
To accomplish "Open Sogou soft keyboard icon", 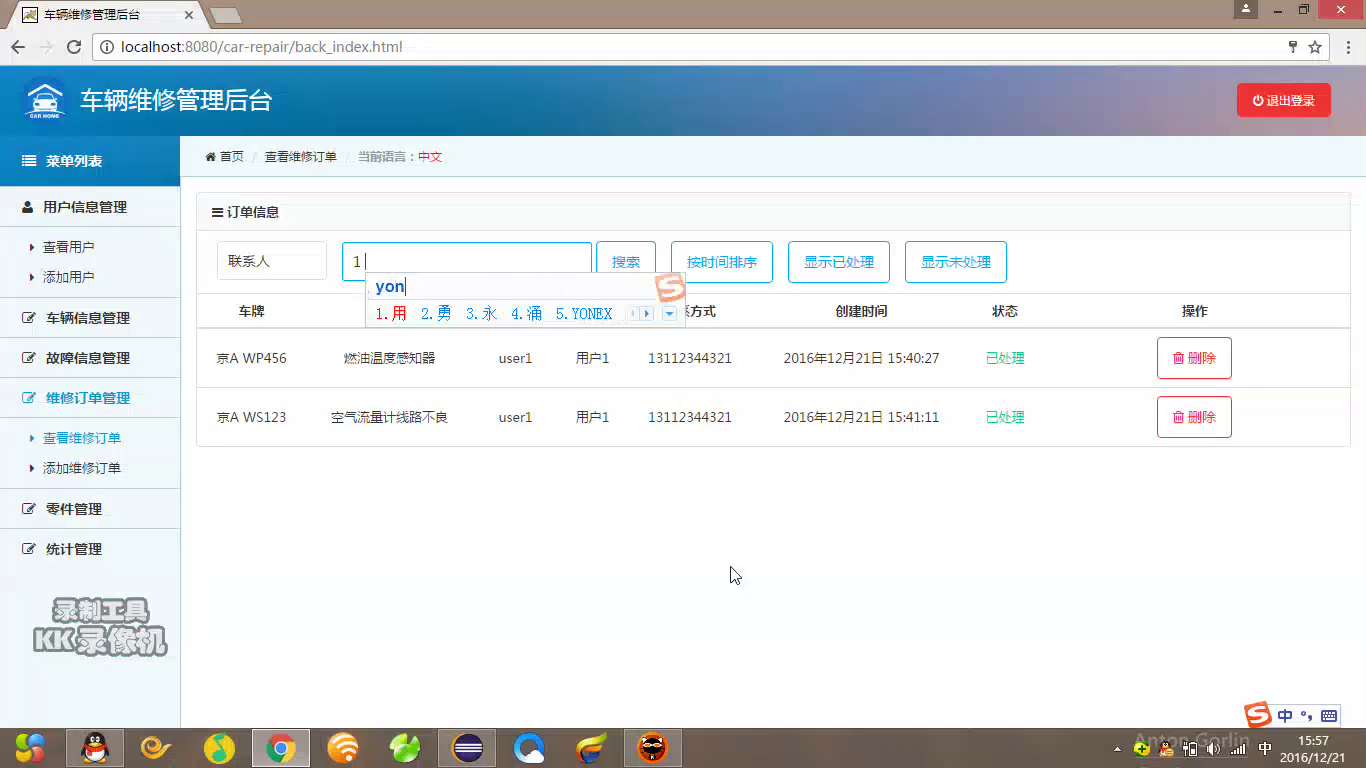I will tap(1329, 716).
